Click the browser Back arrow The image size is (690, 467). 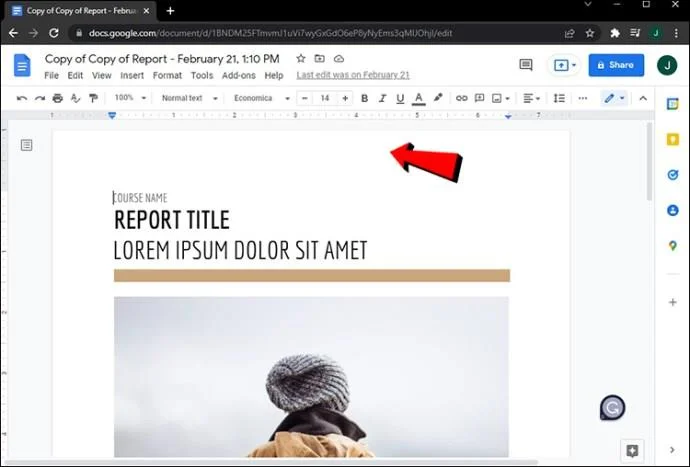[x=13, y=33]
